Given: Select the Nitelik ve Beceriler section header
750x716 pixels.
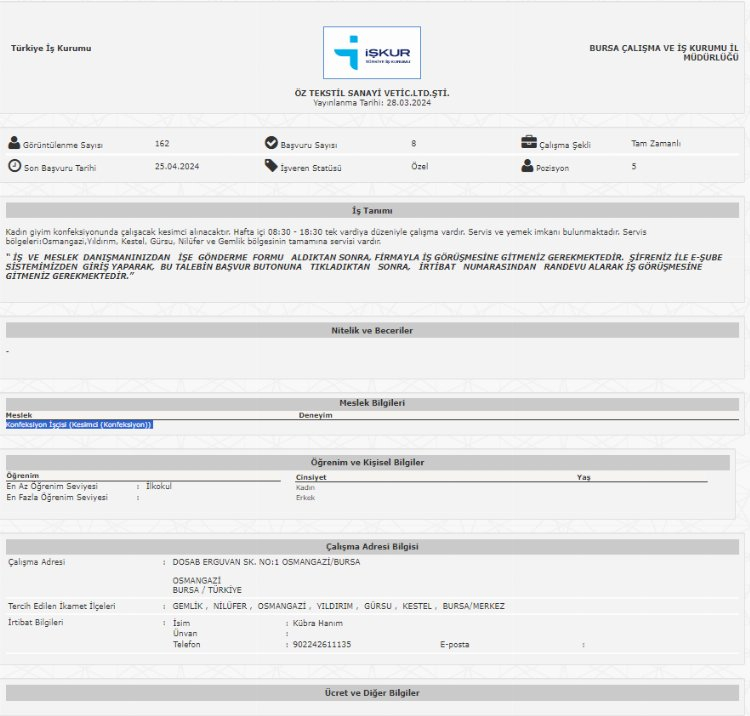Looking at the screenshot, I should [x=372, y=330].
